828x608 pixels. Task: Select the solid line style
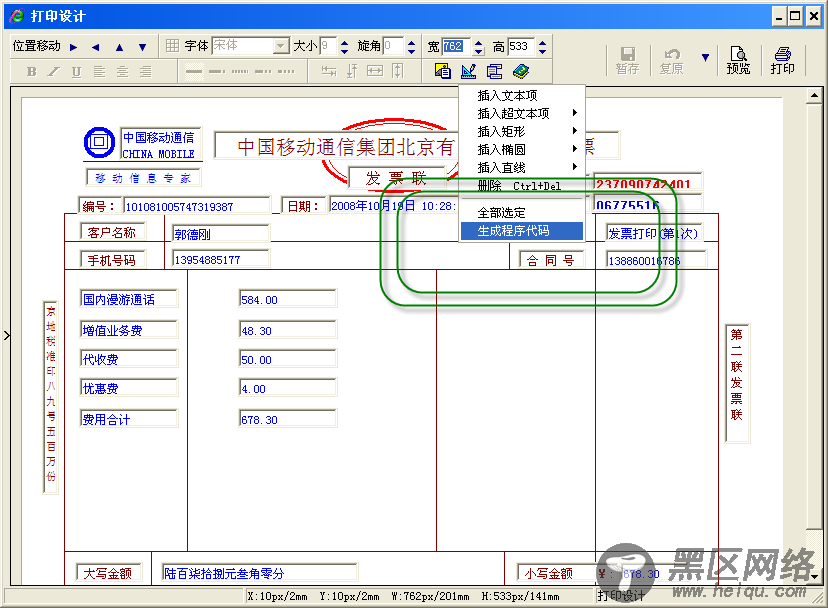pos(194,71)
